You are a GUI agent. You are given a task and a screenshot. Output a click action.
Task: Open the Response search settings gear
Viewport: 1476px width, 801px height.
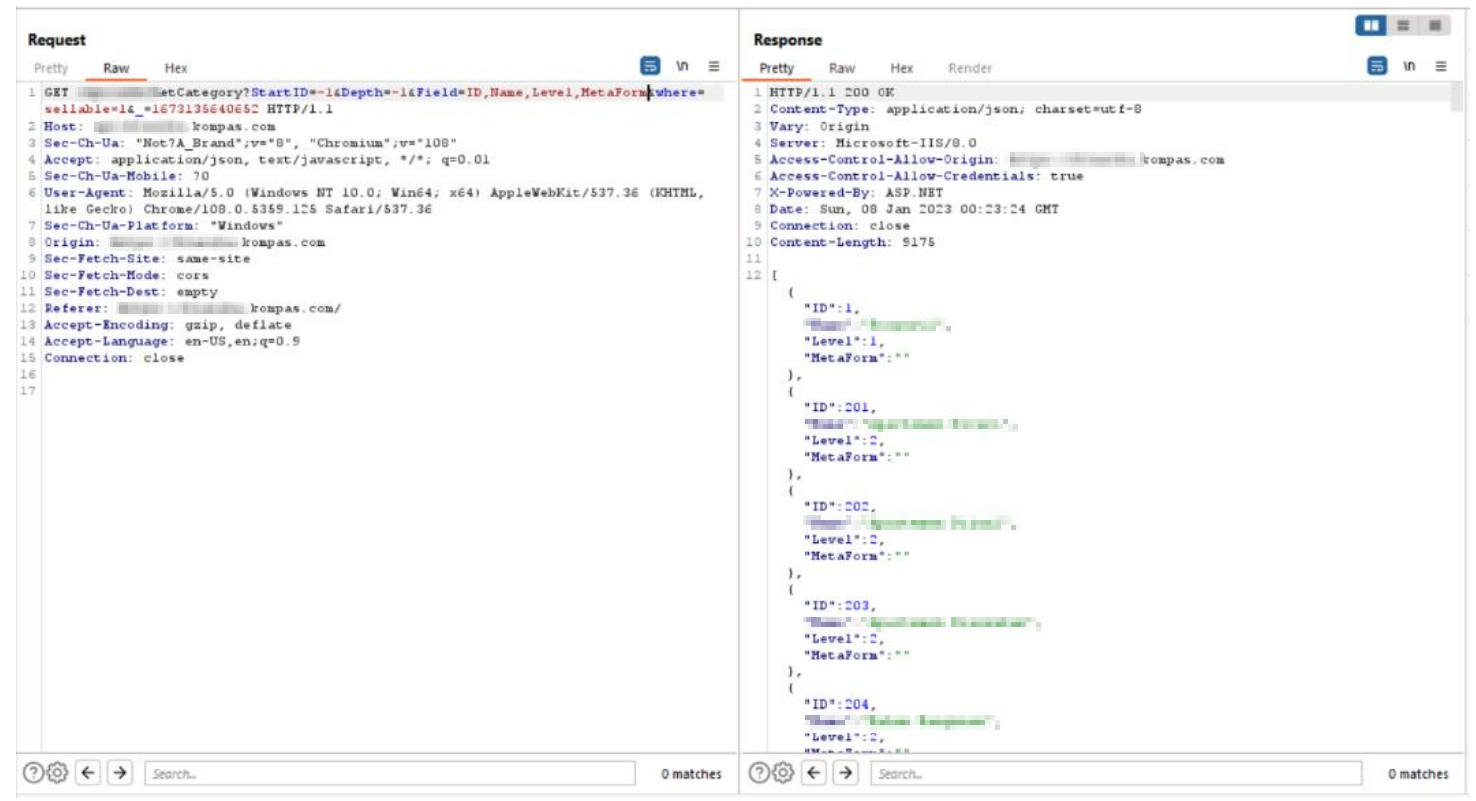pos(784,773)
